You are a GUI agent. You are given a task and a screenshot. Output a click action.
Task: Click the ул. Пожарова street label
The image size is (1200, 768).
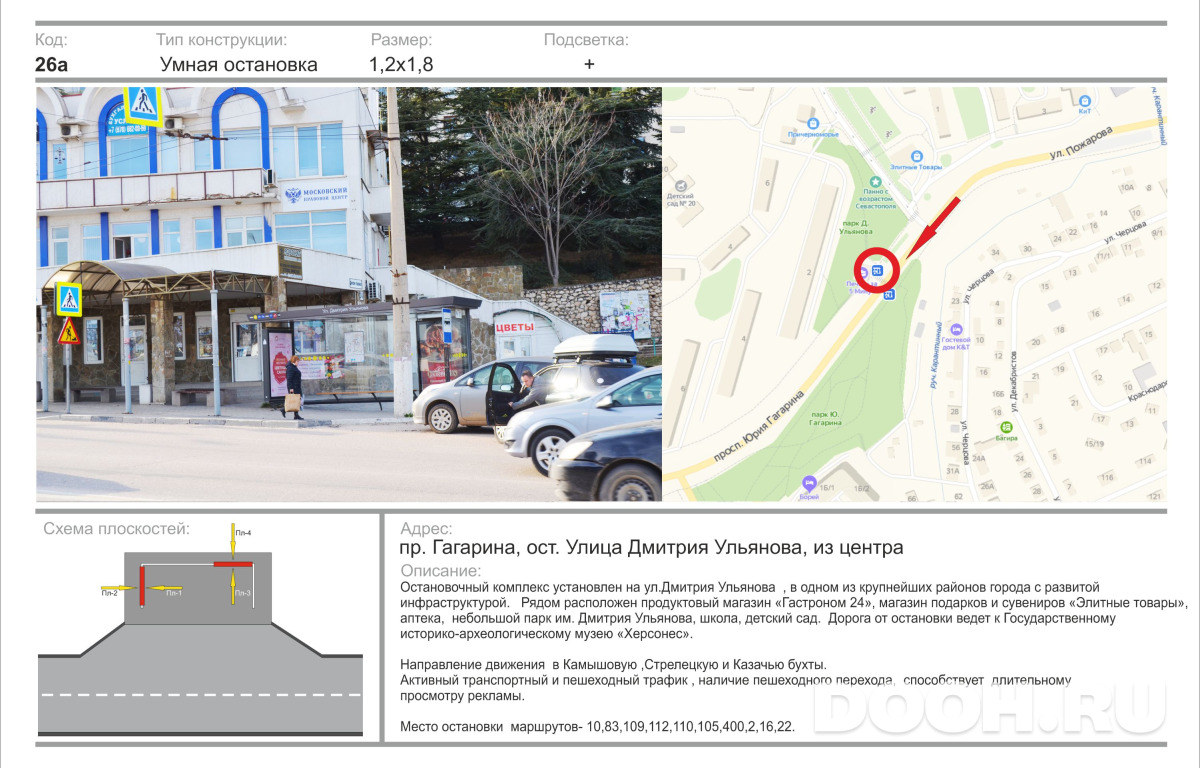pos(1080,143)
